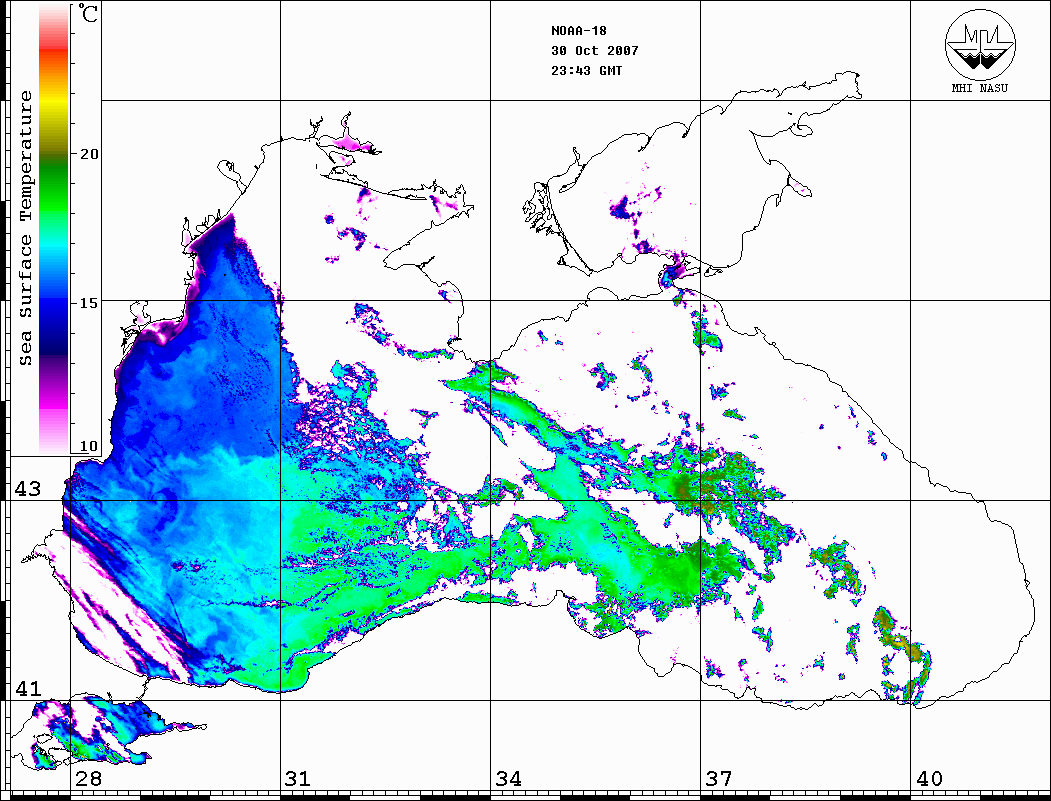Screen dimensions: 1051x801
Task: Click the "MHI NASU" caption text
Action: [x=979, y=88]
